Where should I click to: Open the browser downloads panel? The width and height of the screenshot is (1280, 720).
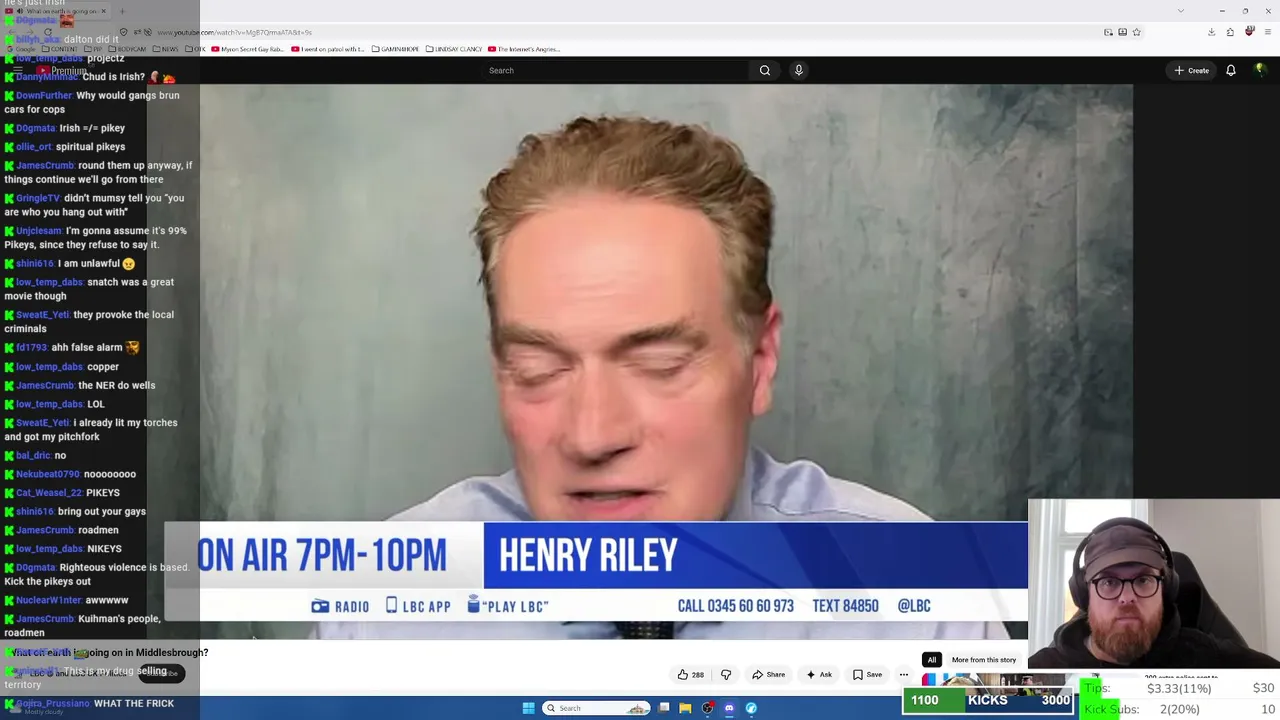(1211, 32)
